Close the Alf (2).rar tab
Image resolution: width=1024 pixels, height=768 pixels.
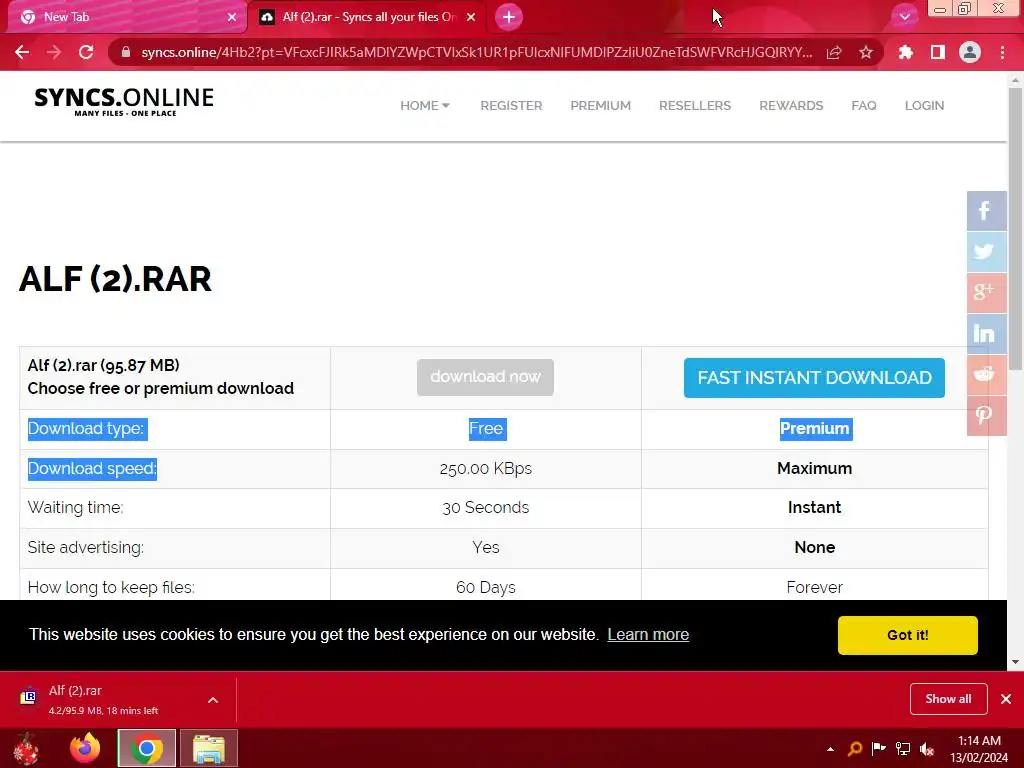471,17
